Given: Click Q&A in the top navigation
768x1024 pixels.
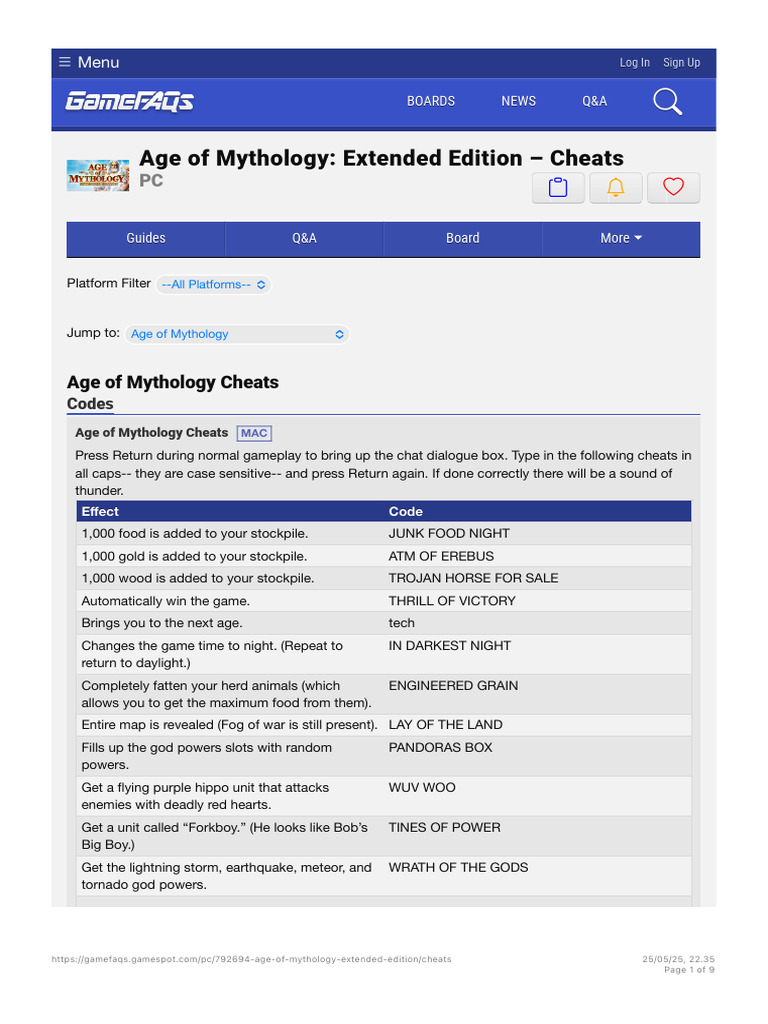Looking at the screenshot, I should click(x=594, y=101).
